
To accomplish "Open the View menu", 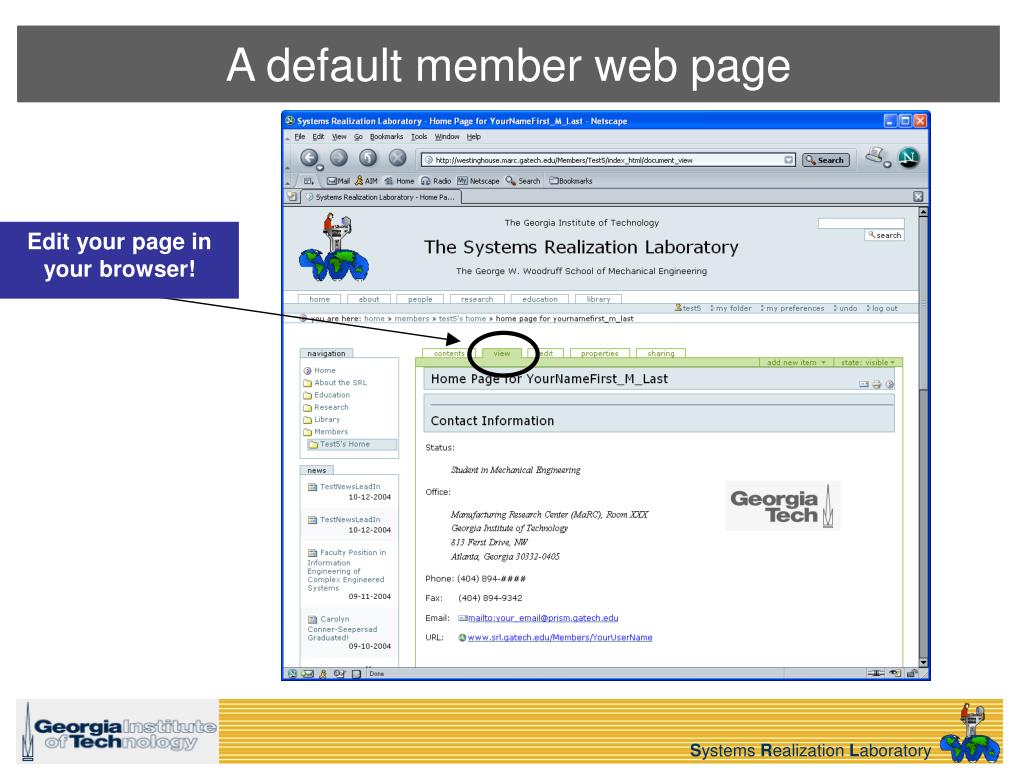I will [x=339, y=136].
